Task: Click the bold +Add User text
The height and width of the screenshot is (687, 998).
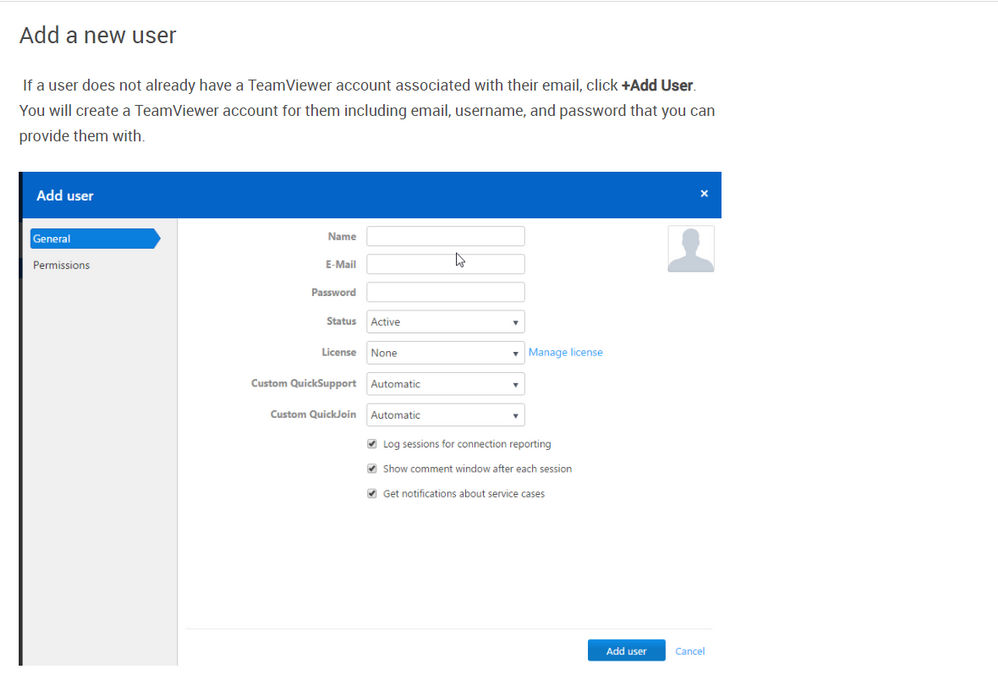Action: (657, 85)
